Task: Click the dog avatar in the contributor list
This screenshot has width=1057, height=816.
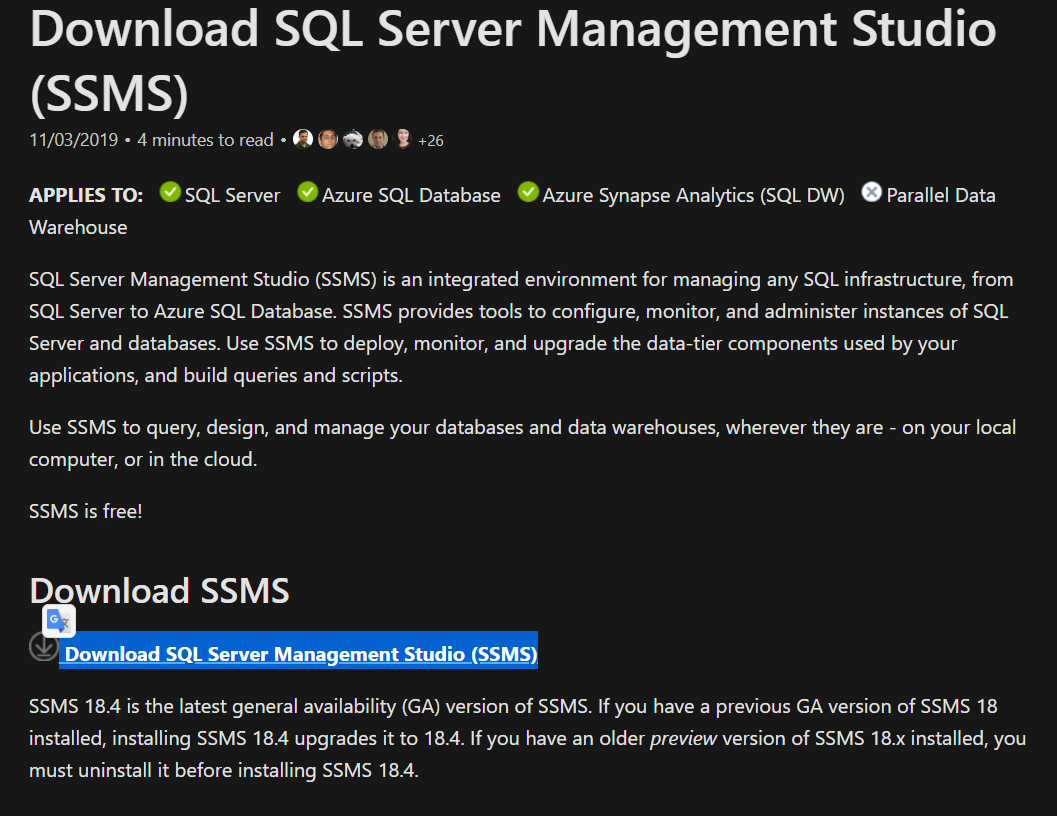Action: point(353,139)
